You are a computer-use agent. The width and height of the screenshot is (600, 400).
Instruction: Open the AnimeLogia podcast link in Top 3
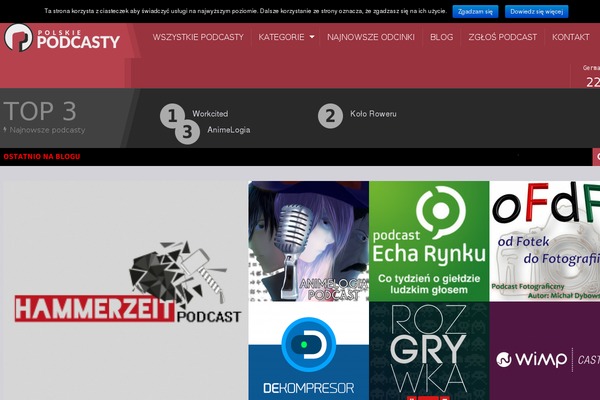(228, 130)
